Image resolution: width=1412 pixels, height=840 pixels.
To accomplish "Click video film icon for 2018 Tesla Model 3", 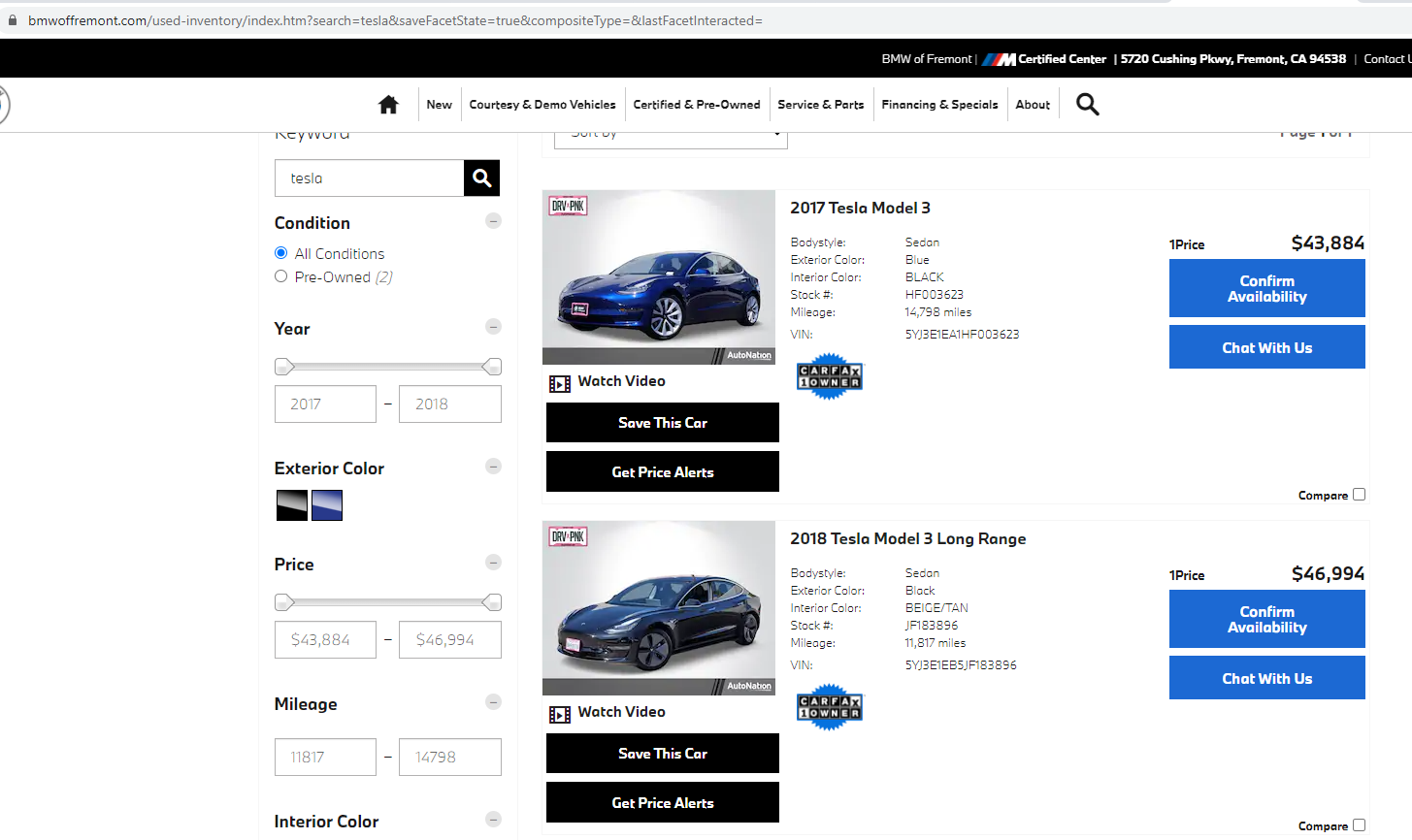I will [560, 714].
